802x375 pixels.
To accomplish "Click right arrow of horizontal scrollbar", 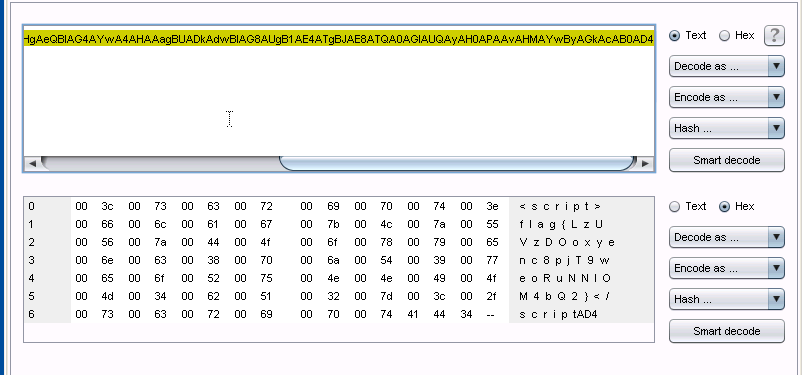I will point(645,164).
